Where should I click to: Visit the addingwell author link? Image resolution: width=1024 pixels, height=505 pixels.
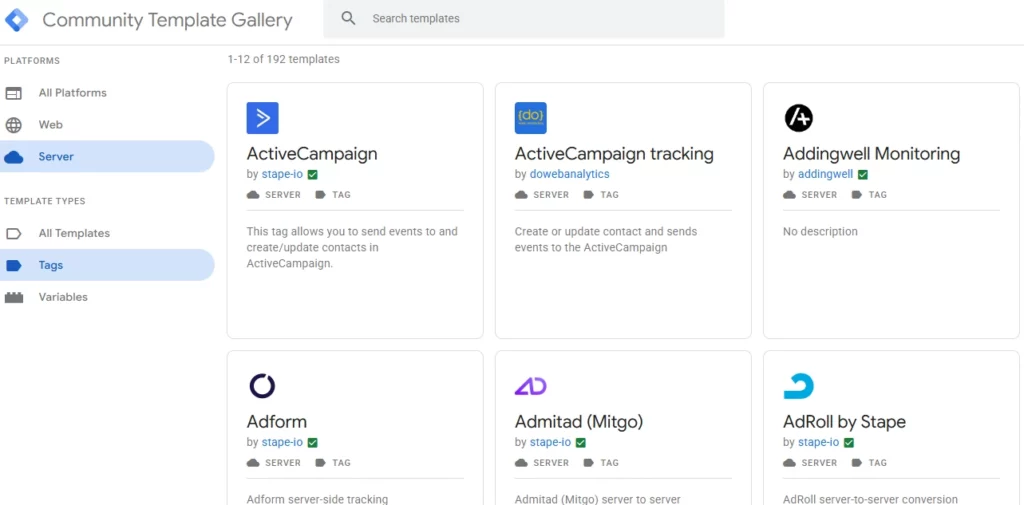pyautogui.click(x=825, y=174)
